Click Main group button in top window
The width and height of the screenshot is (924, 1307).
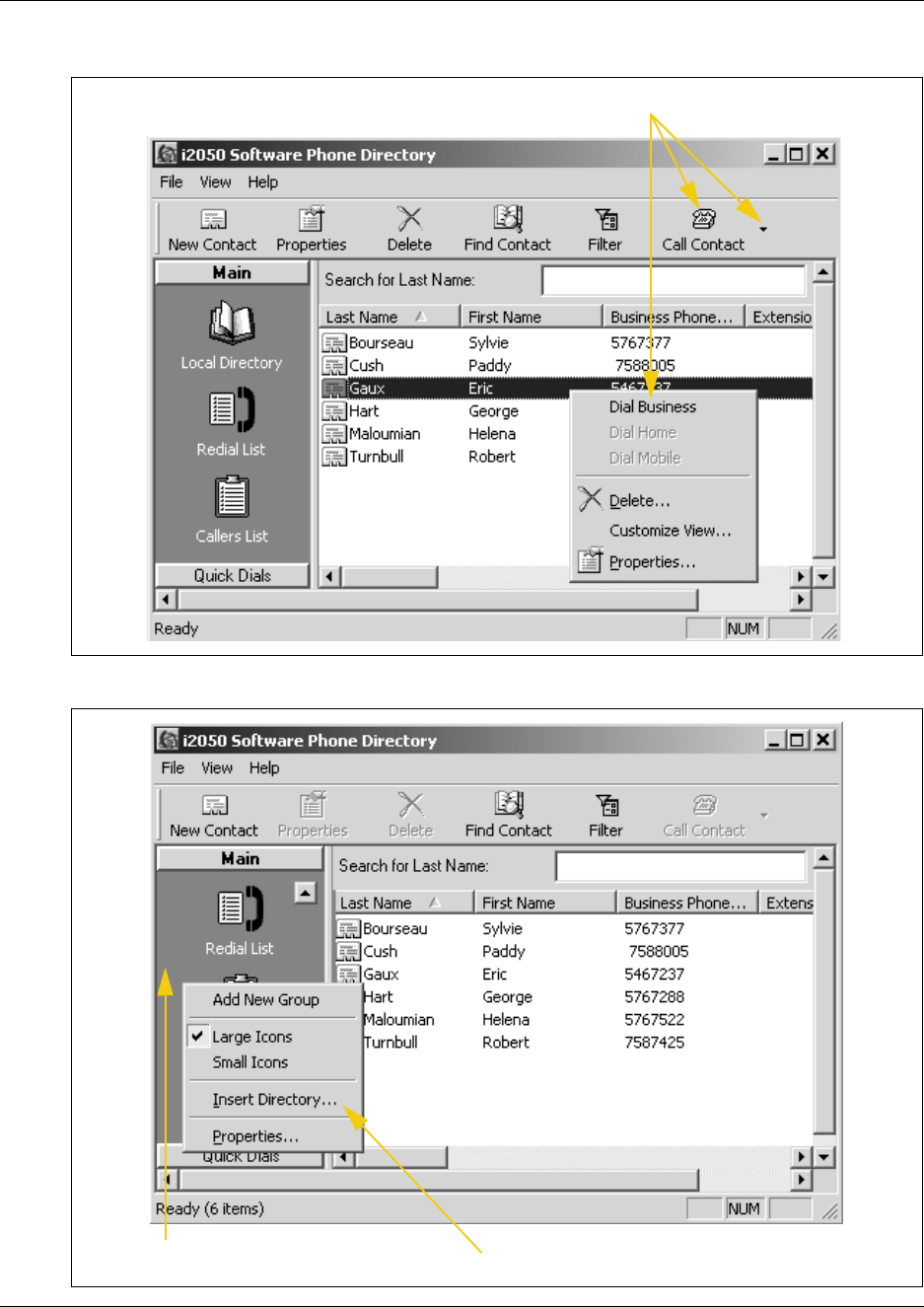point(232,273)
